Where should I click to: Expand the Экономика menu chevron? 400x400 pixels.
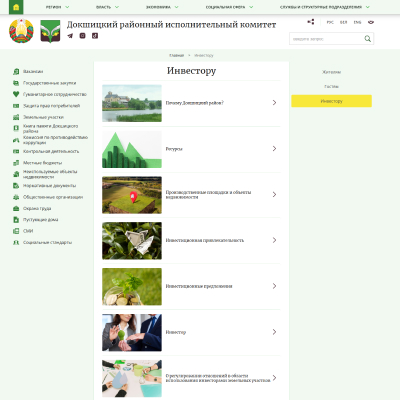coord(176,7)
